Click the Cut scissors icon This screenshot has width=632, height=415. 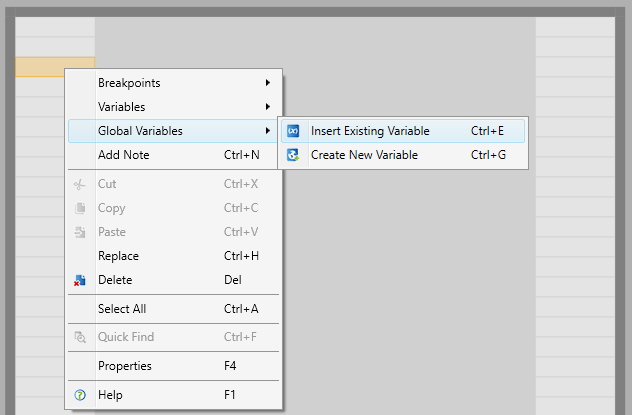(x=80, y=185)
